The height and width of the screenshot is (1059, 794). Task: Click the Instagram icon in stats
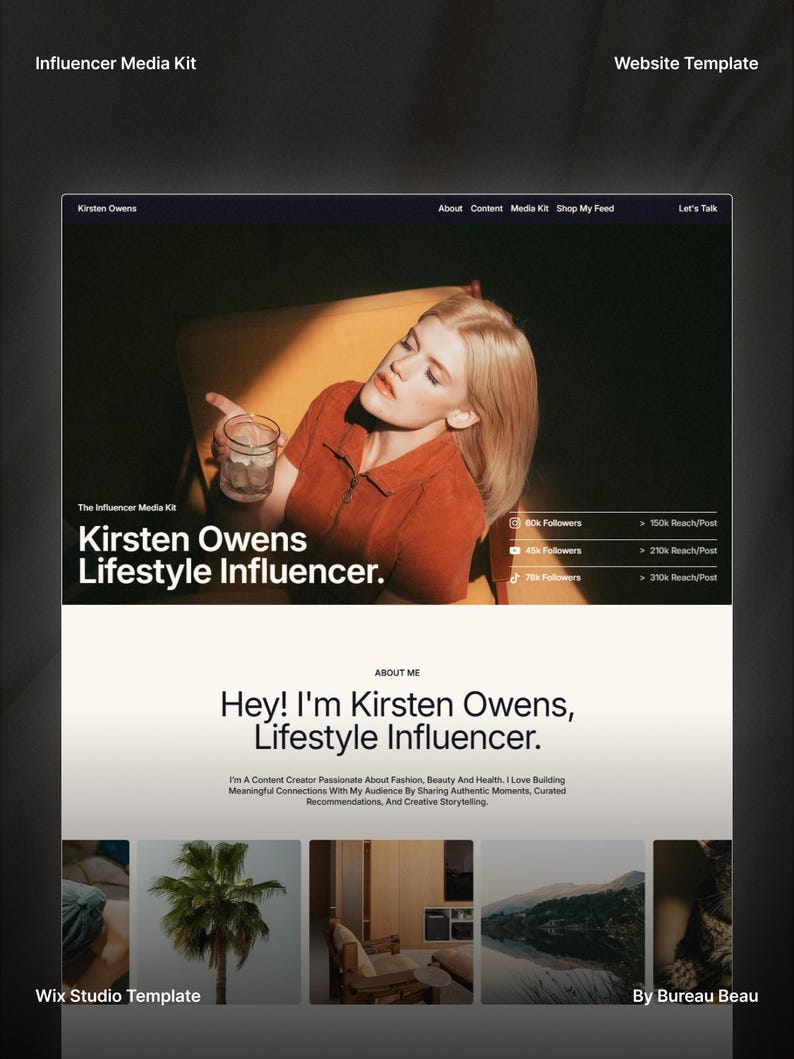point(514,523)
